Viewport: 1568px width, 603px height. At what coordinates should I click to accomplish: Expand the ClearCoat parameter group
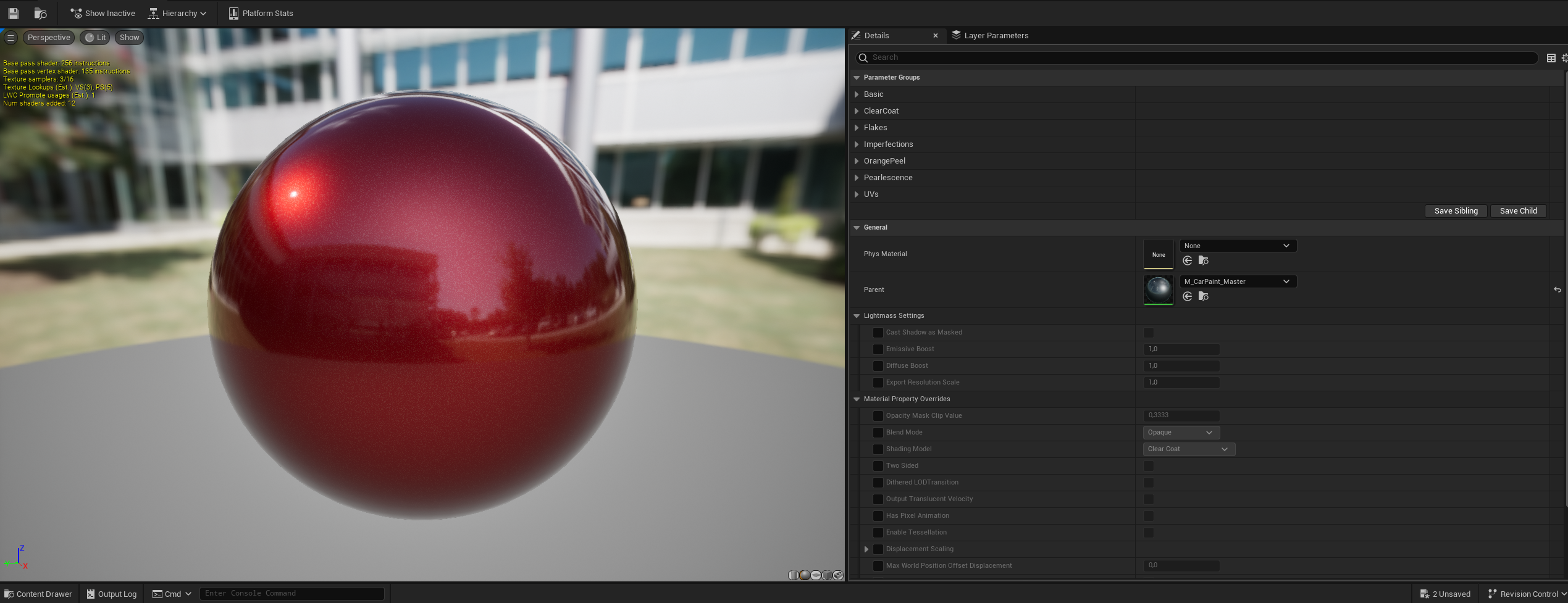point(857,111)
